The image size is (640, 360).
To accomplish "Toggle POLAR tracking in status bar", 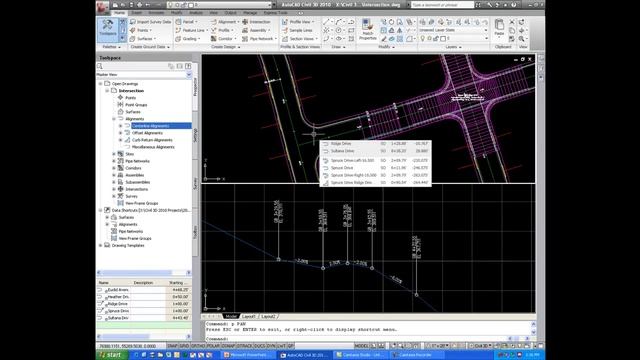I will tap(213, 346).
